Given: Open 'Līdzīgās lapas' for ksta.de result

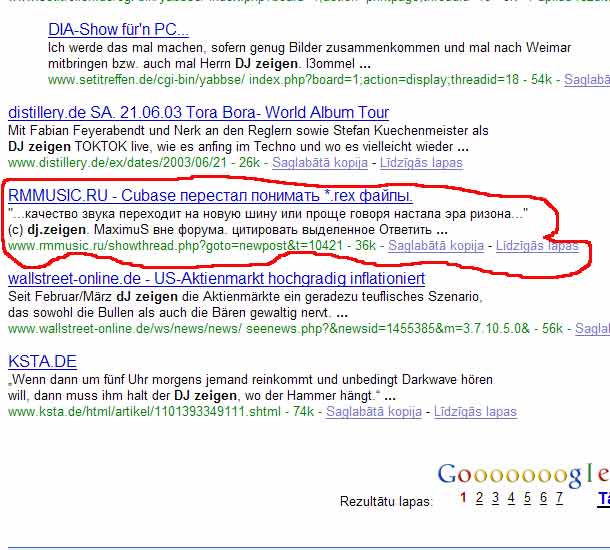Looking at the screenshot, I should (x=475, y=412).
